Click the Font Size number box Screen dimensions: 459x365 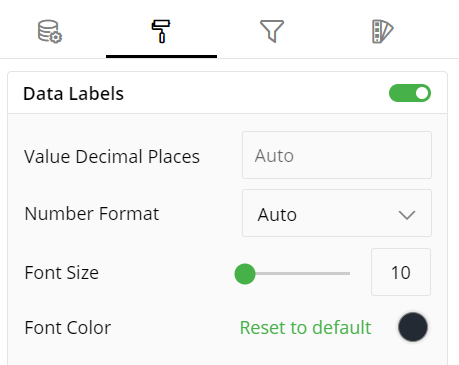tap(401, 272)
